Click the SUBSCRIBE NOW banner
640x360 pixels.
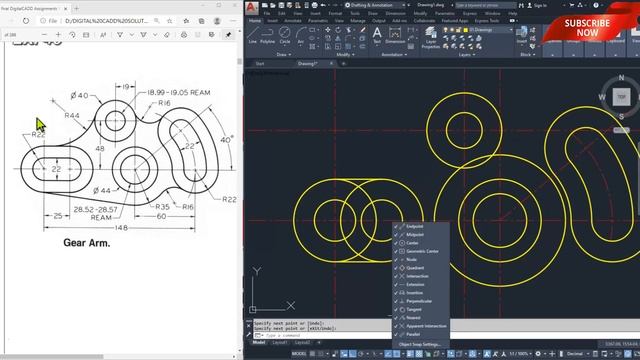coord(587,28)
